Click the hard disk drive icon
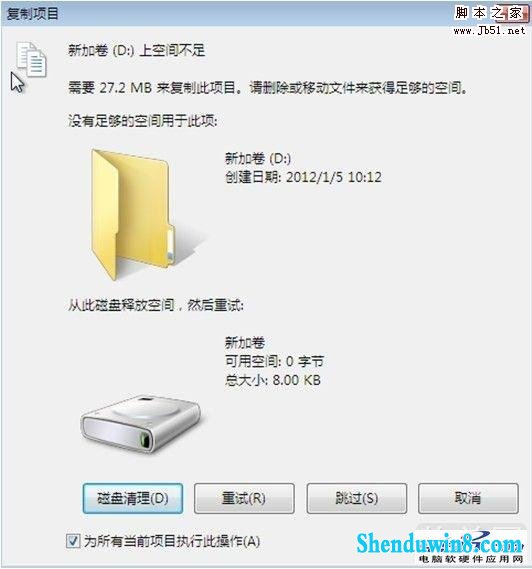The height and width of the screenshot is (569, 532). 141,423
